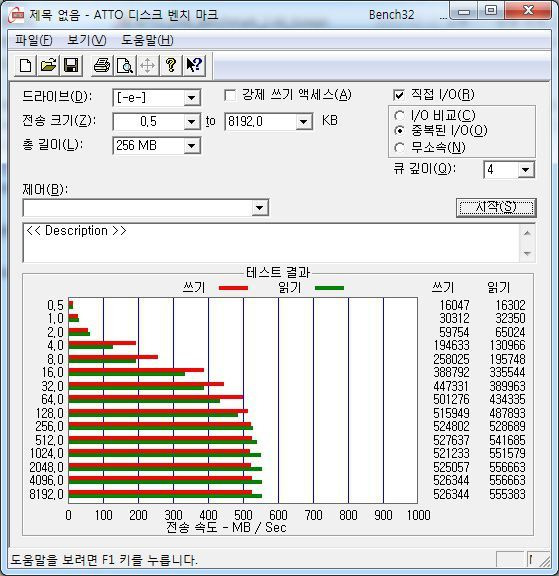The width and height of the screenshot is (559, 576).
Task: Click the context help arrow-question icon
Action: (194, 66)
